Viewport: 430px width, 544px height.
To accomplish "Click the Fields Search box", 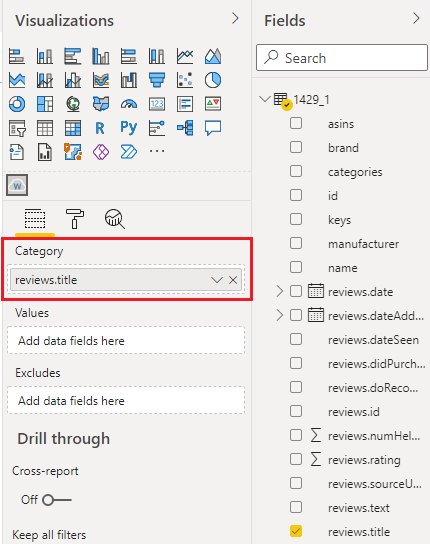I will click(342, 58).
